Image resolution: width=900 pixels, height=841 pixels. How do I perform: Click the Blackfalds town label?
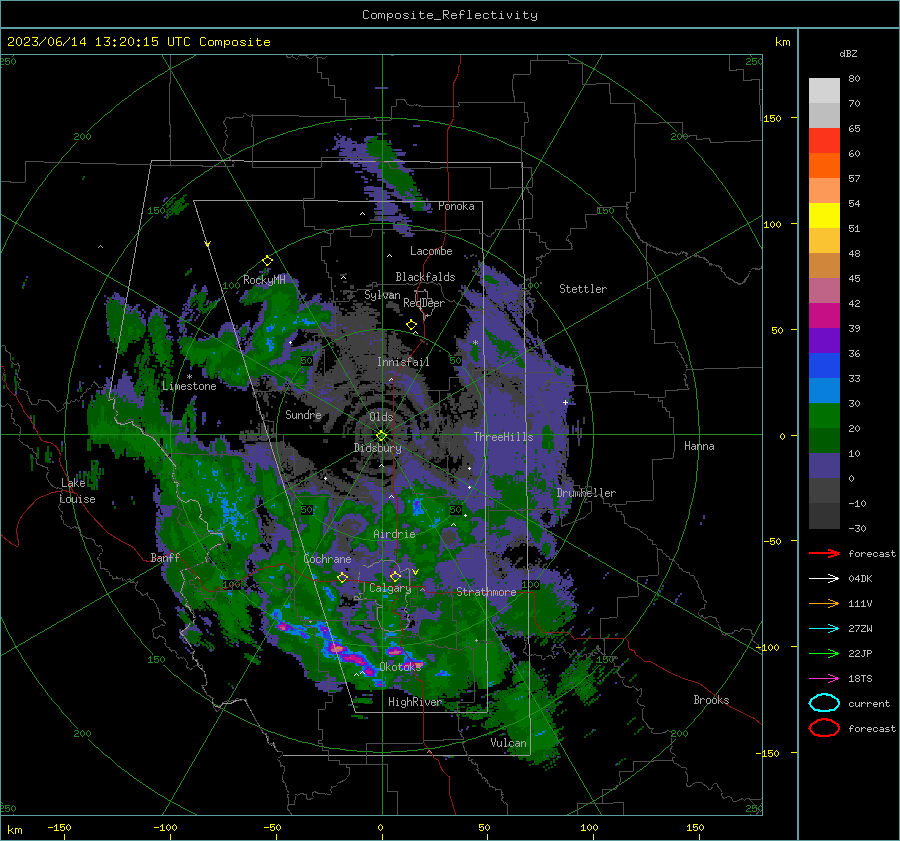(x=425, y=277)
